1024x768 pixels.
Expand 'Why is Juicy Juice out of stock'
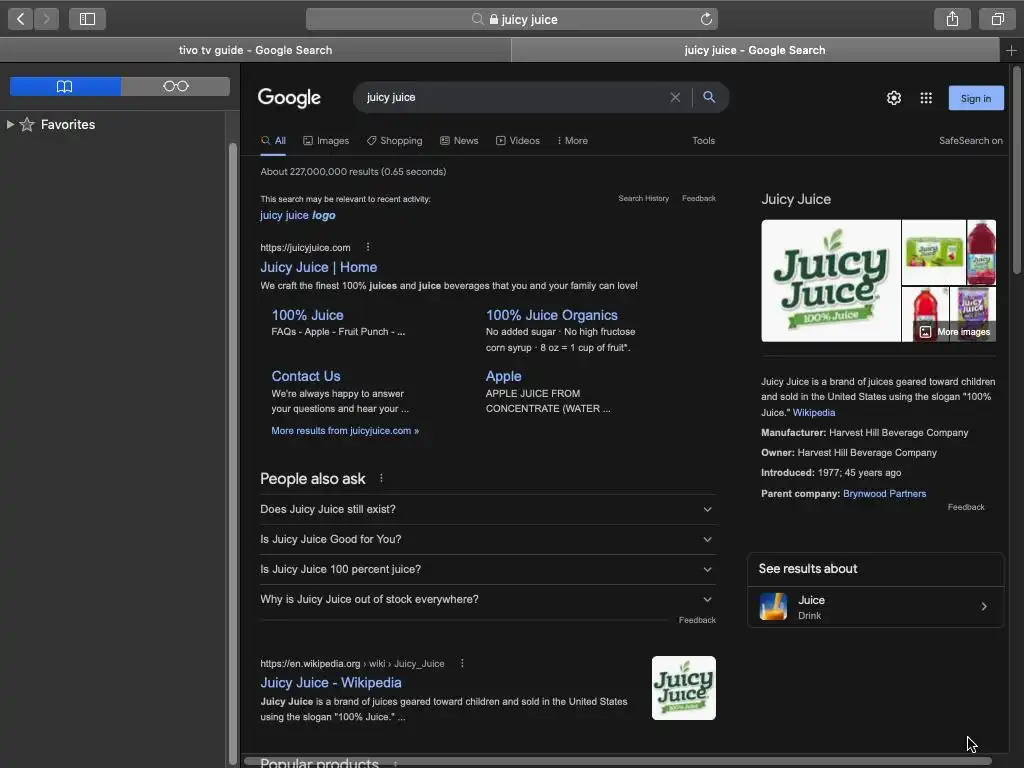[487, 600]
